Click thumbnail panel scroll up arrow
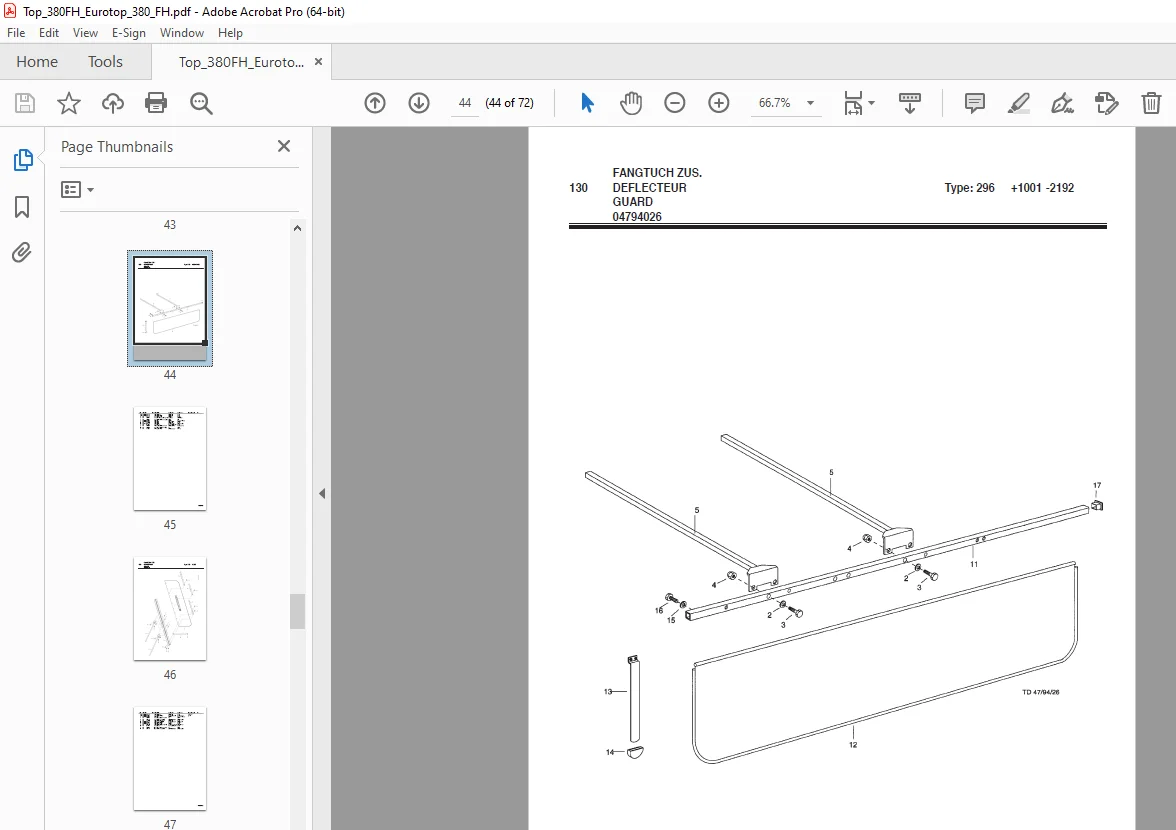Viewport: 1176px width, 830px height. (x=297, y=228)
